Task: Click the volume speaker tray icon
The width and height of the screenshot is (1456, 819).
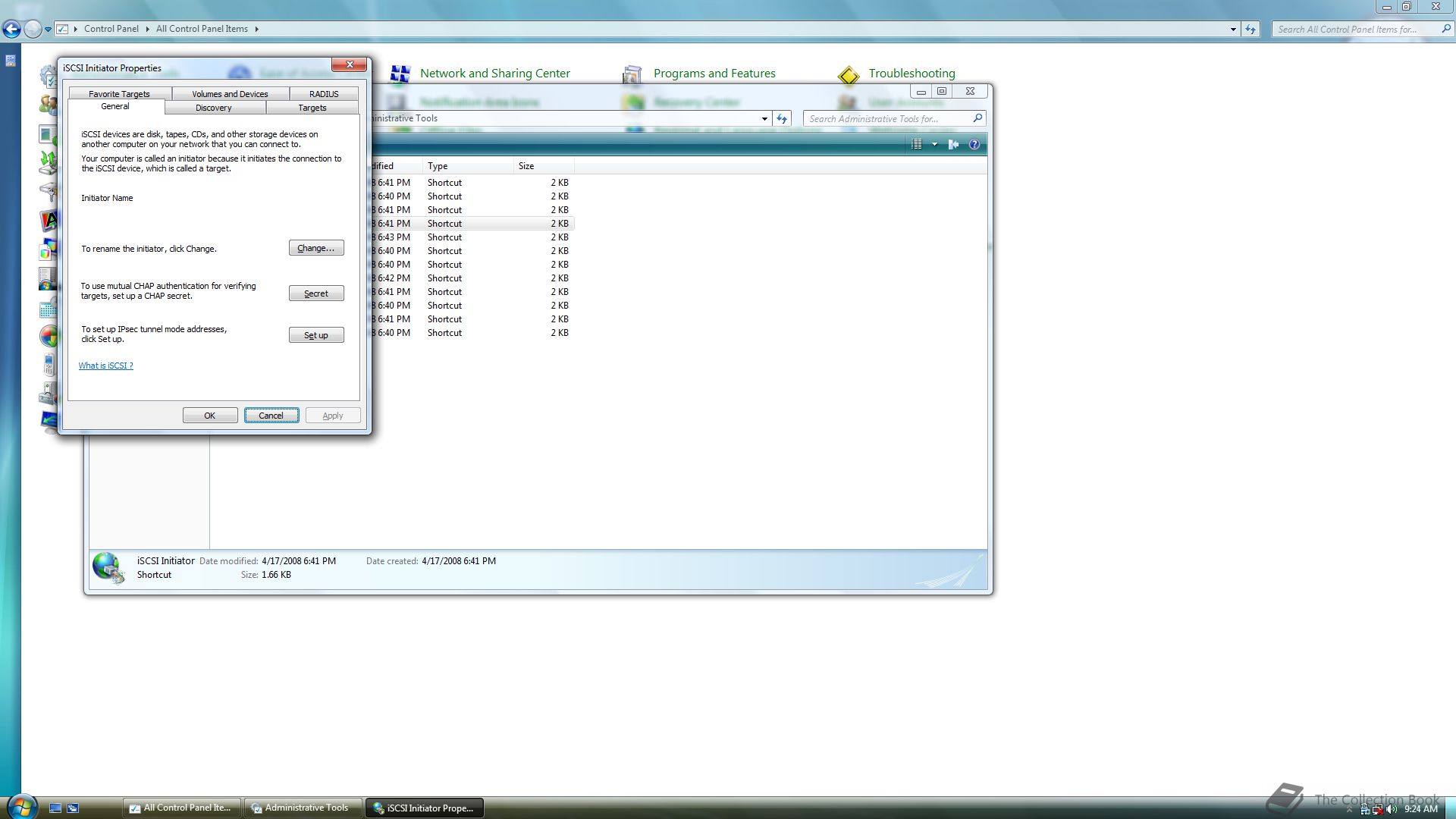Action: 1392,809
